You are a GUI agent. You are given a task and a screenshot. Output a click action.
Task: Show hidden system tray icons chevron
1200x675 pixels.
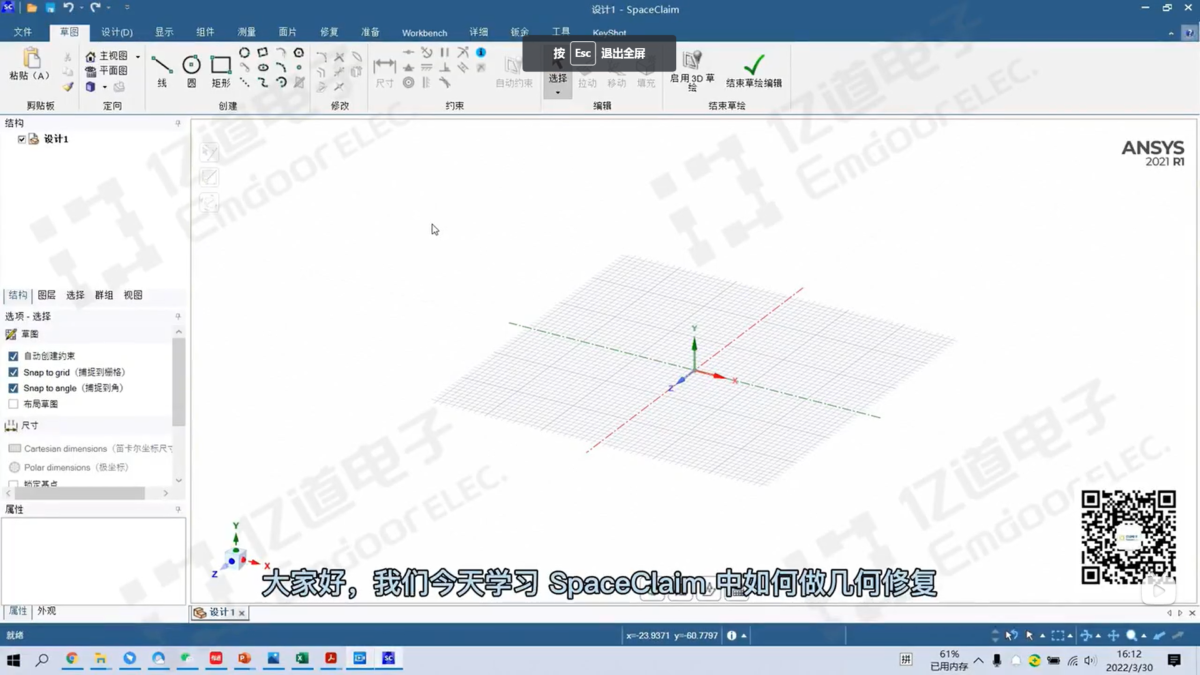(978, 660)
